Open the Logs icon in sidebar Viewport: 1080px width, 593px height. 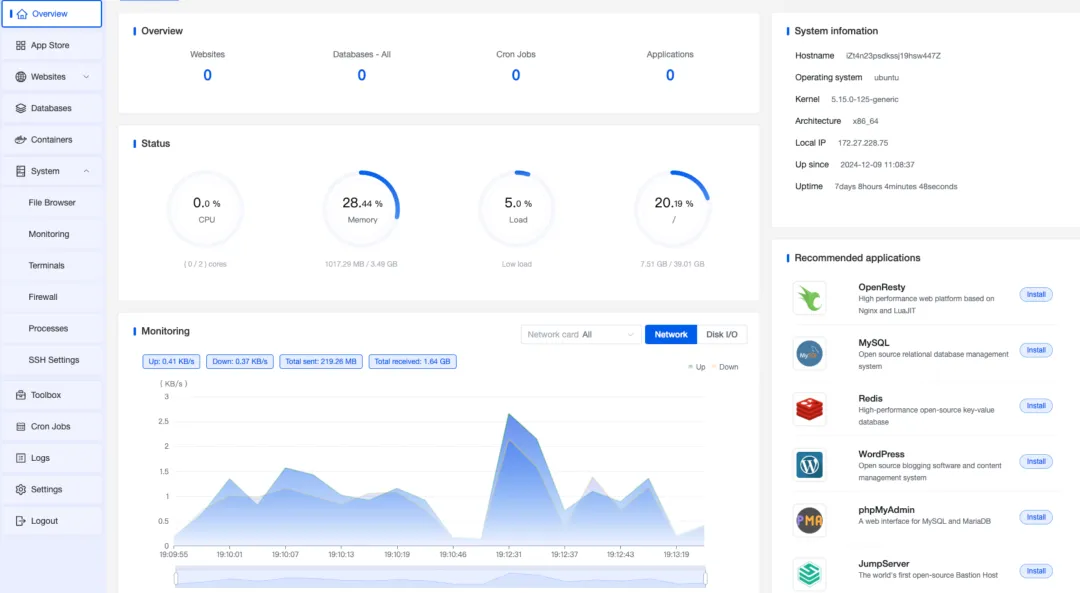21,458
